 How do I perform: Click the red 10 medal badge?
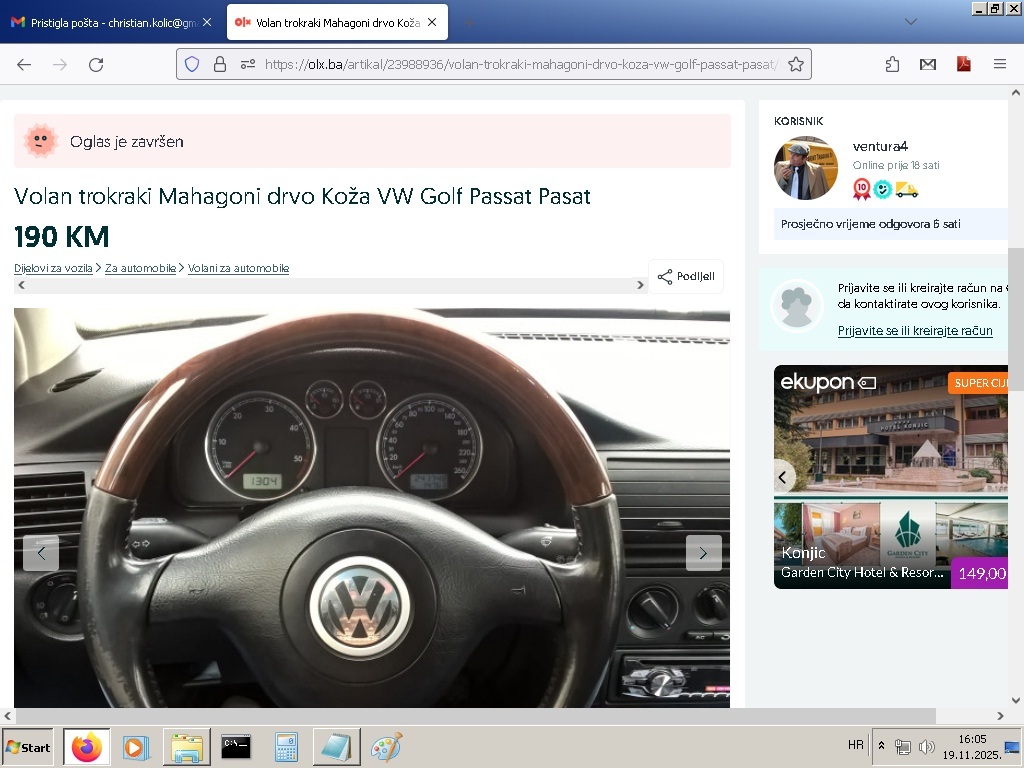coord(862,189)
